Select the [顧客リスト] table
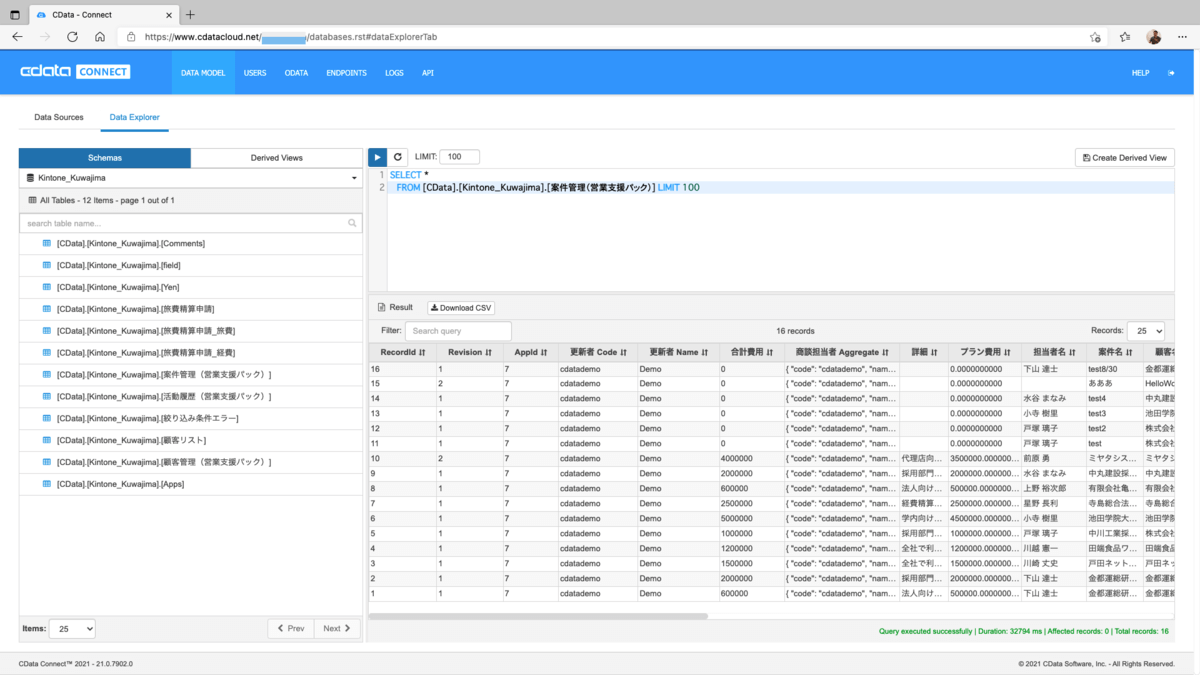The image size is (1200, 675). click(x=132, y=440)
